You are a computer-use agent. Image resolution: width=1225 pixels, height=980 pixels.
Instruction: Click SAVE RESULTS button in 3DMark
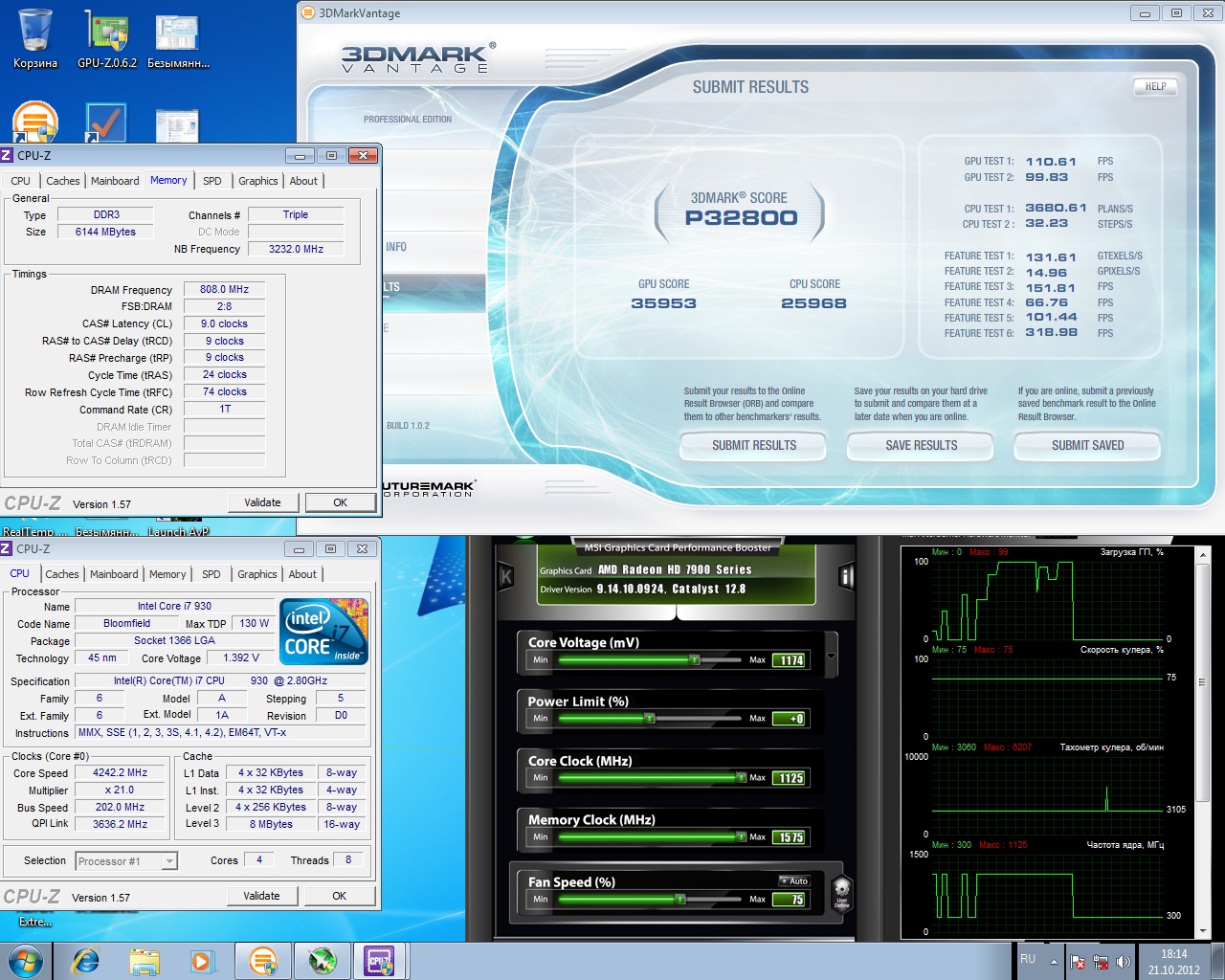click(x=921, y=445)
